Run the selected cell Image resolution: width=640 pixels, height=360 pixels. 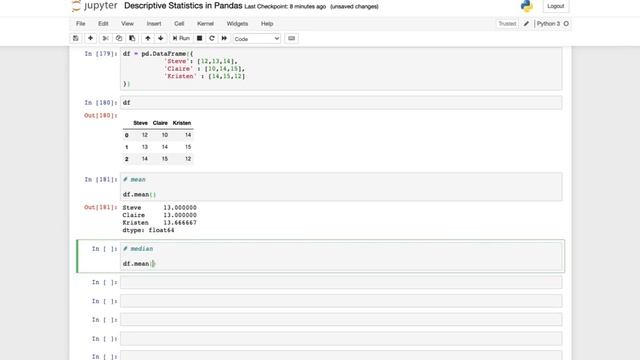click(x=181, y=38)
